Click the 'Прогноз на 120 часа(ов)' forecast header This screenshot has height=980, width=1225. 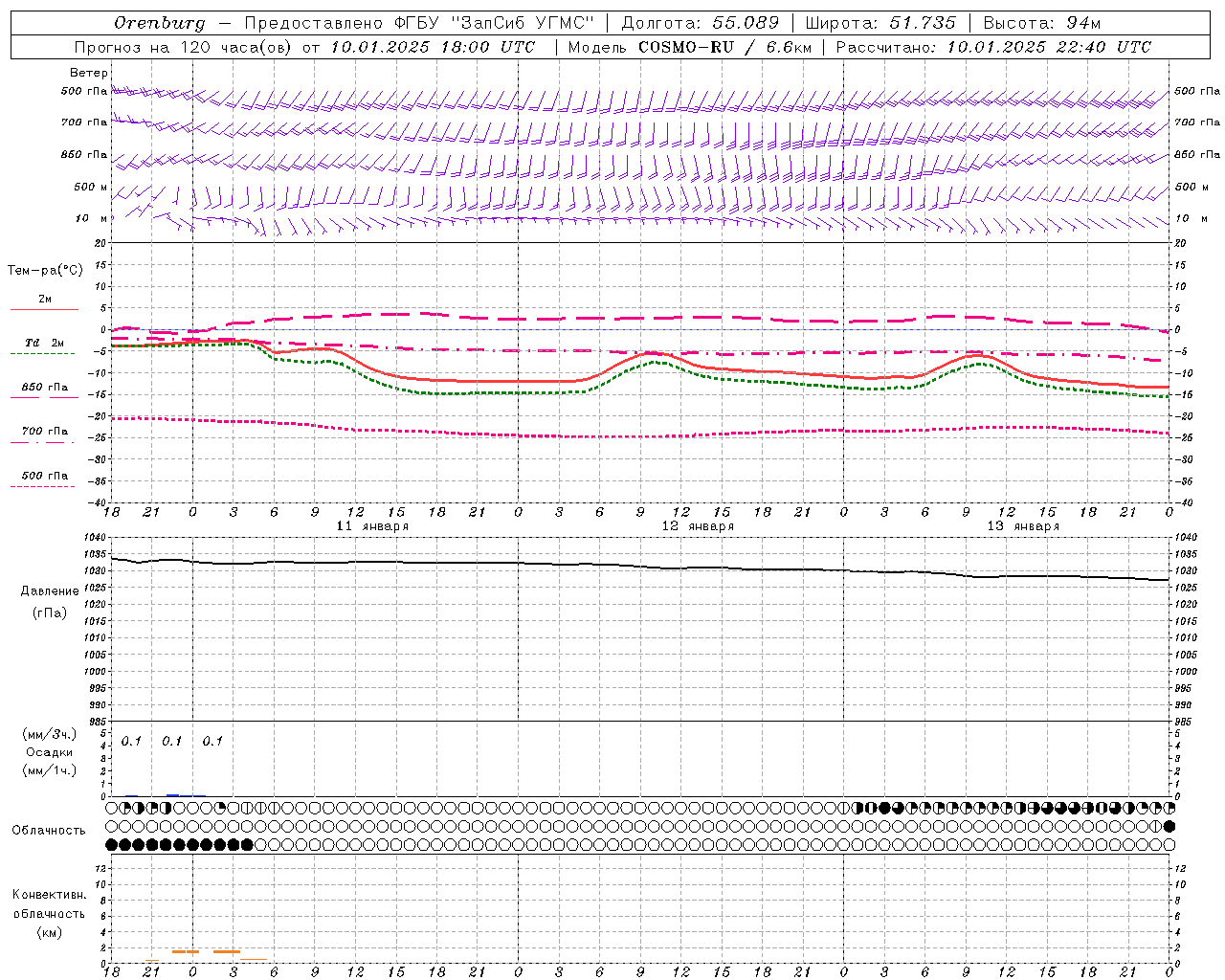click(x=185, y=47)
